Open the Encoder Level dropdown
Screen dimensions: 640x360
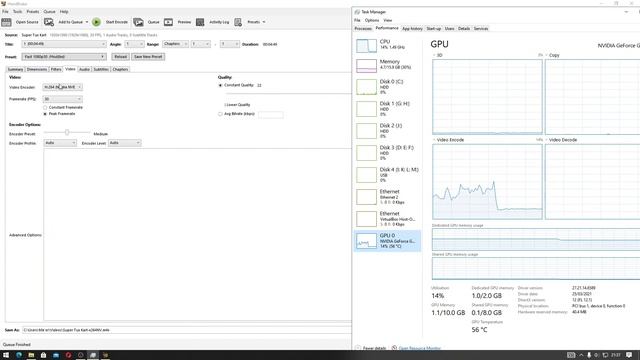[x=124, y=143]
